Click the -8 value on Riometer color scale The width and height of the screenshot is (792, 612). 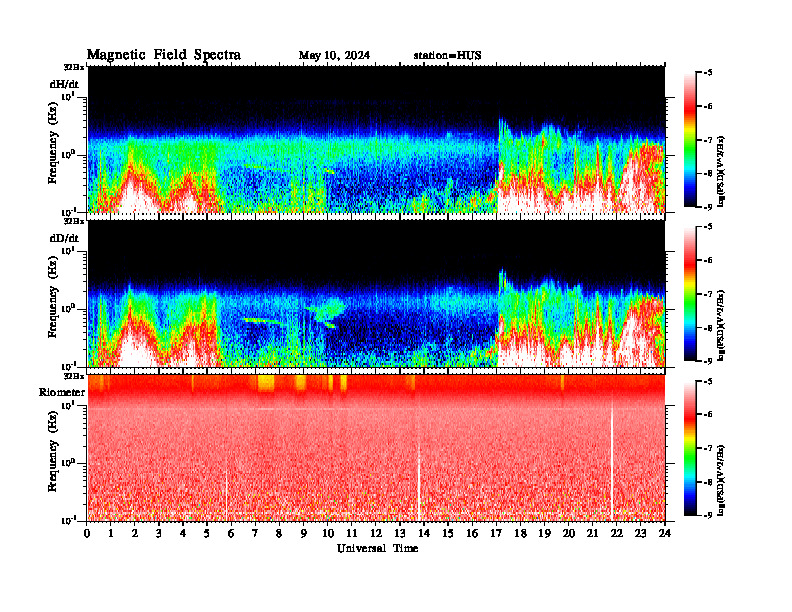[708, 482]
